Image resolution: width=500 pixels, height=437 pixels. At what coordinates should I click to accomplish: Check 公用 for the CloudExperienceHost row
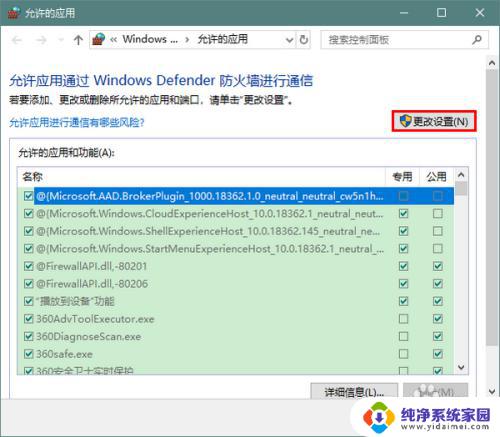click(438, 213)
